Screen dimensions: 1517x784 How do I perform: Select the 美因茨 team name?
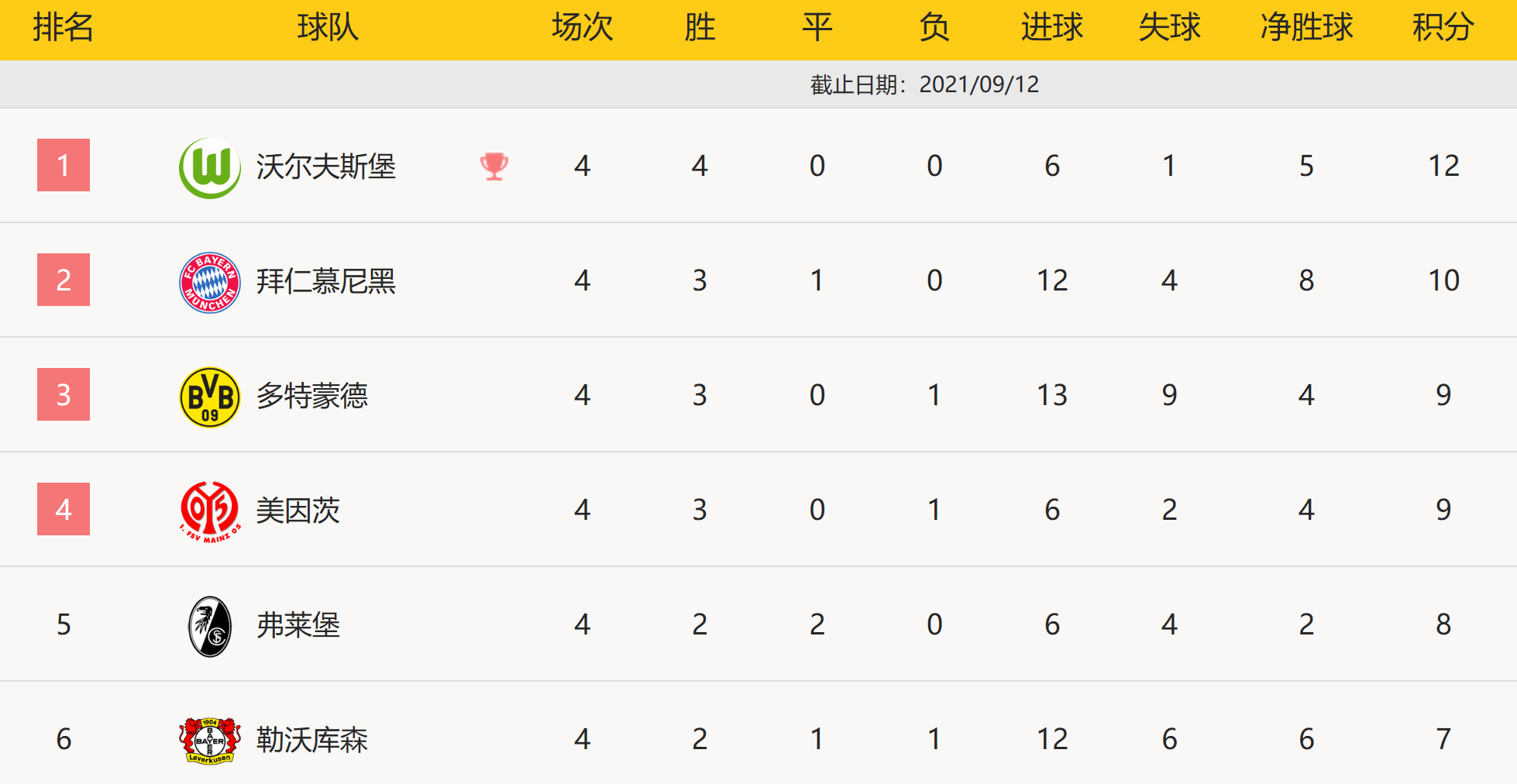(x=298, y=511)
